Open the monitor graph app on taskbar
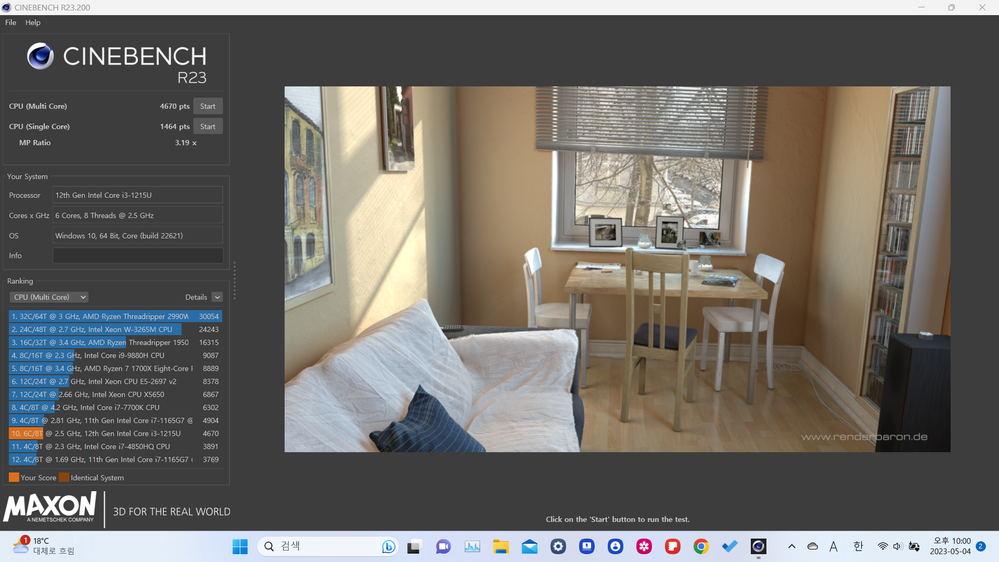This screenshot has height=562, width=999. point(472,547)
